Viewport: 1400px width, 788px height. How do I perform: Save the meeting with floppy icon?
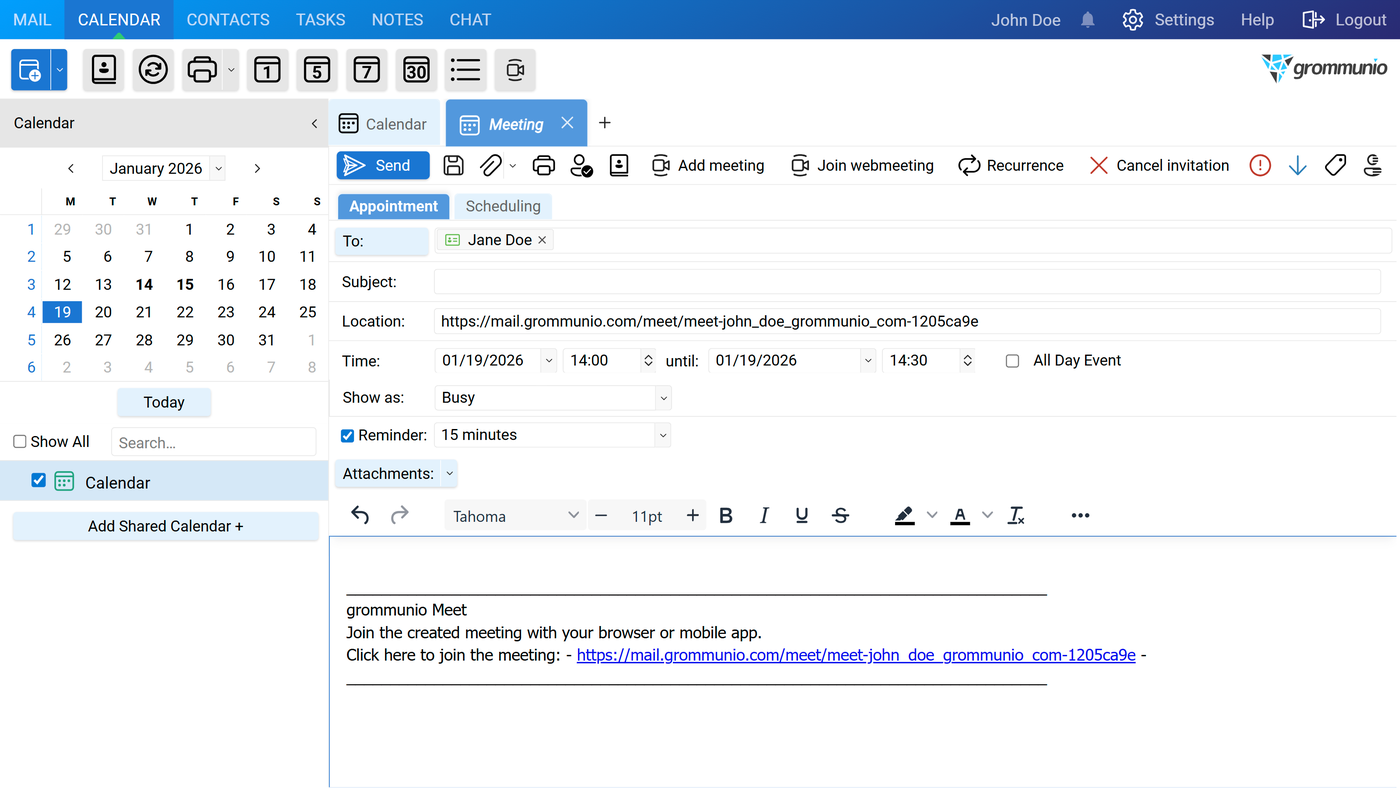click(453, 165)
